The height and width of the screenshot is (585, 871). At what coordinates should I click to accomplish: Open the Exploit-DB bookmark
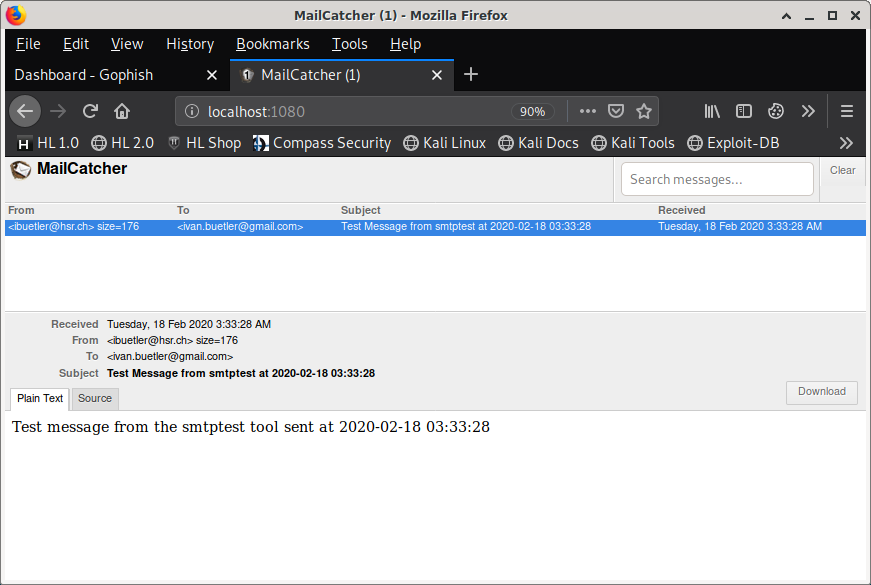pos(733,143)
